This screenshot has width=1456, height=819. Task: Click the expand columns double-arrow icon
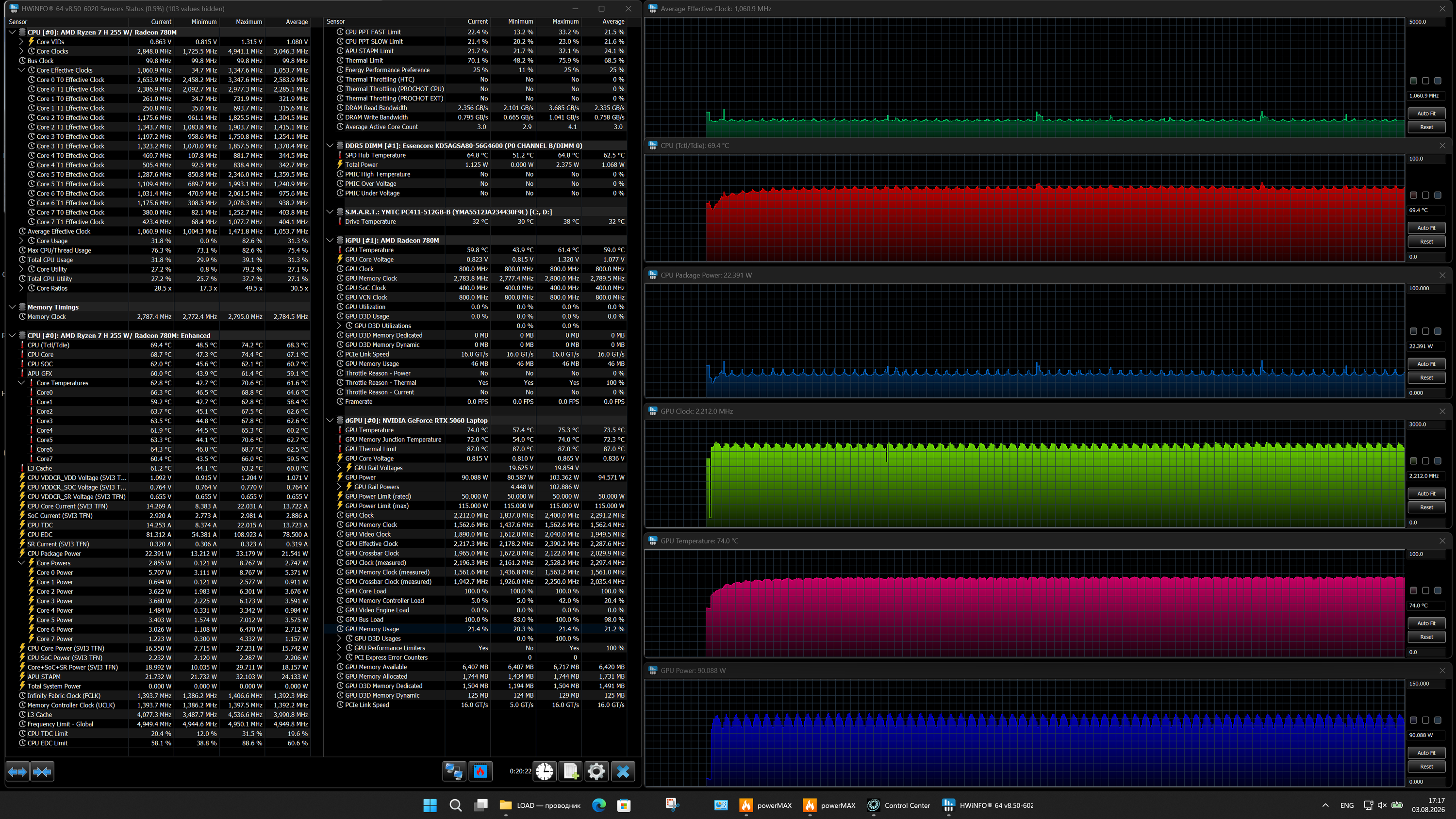coord(17,771)
